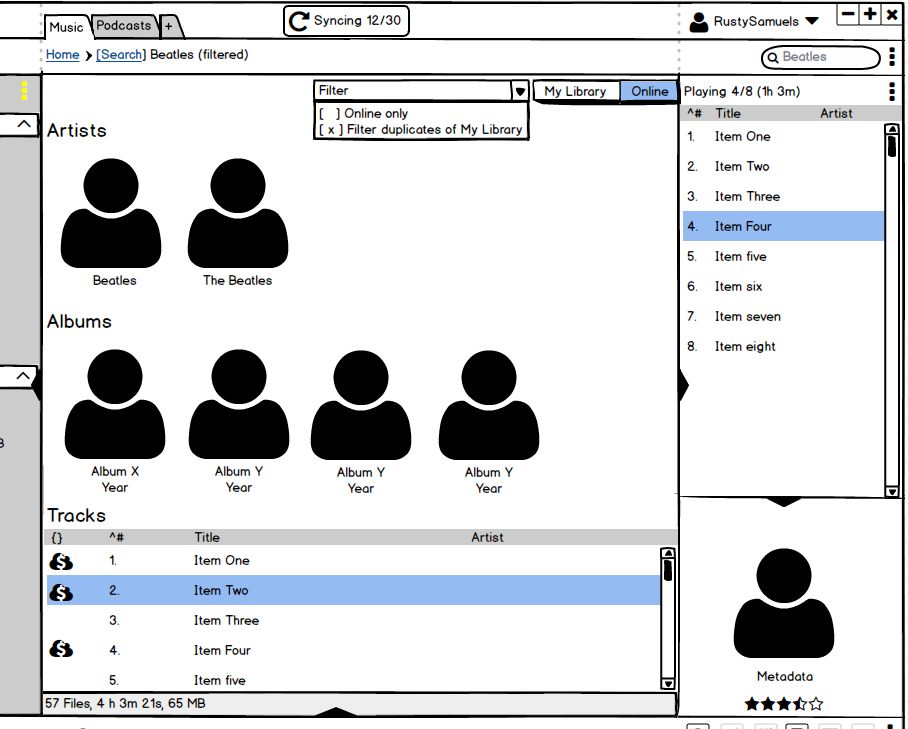908x729 pixels.
Task: Click cloud purchase icon beside Item One track
Action: pyautogui.click(x=61, y=562)
